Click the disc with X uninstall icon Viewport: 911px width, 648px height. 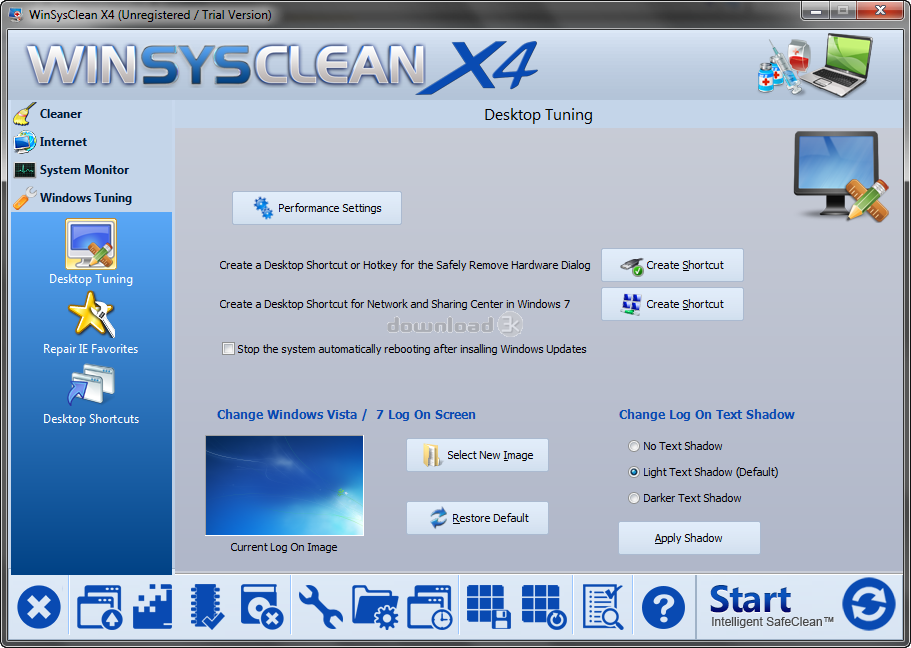coord(262,607)
